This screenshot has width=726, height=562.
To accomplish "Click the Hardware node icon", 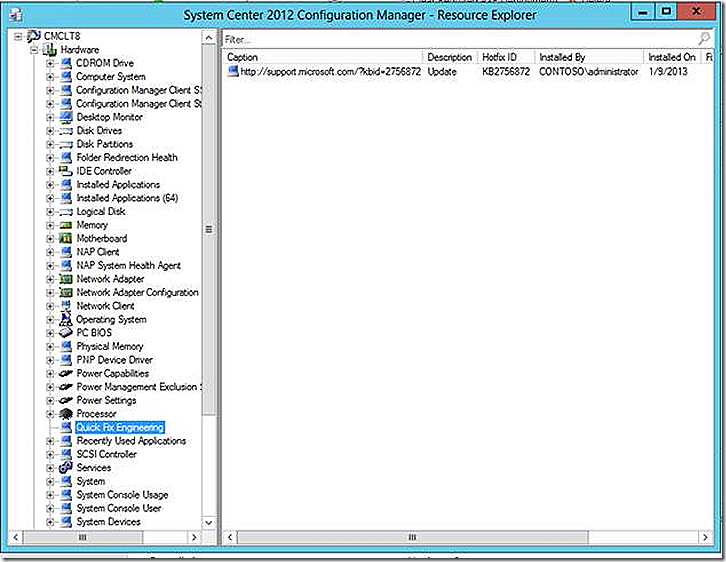I will coord(50,50).
